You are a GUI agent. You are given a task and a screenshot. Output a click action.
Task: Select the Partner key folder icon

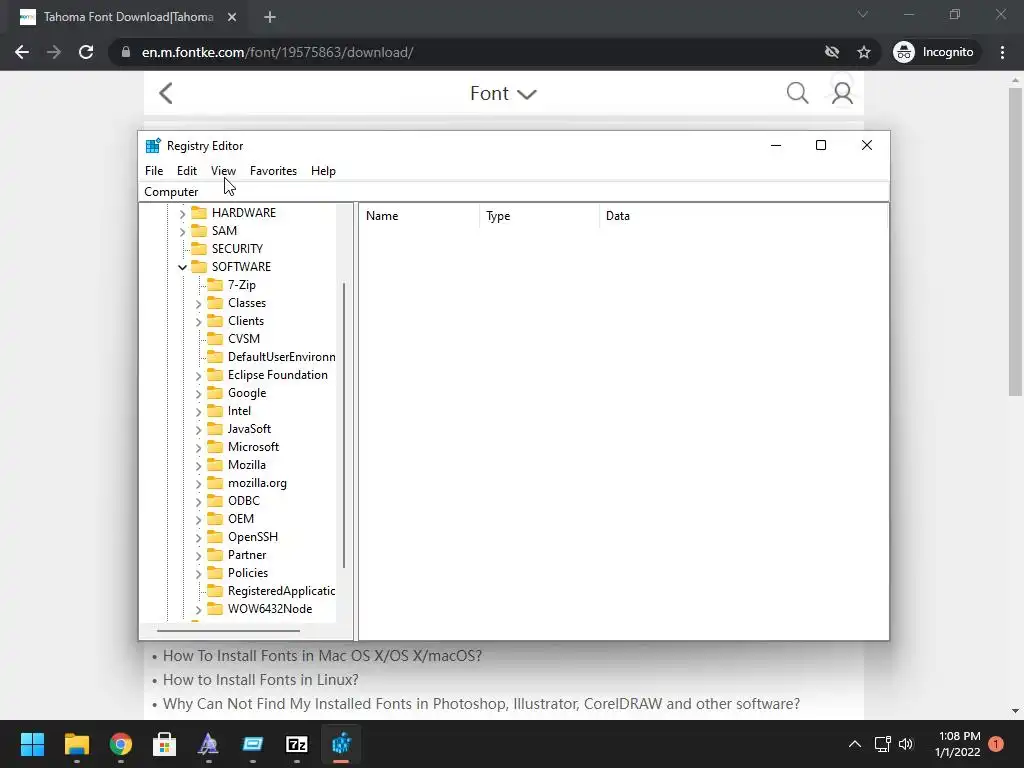215,554
